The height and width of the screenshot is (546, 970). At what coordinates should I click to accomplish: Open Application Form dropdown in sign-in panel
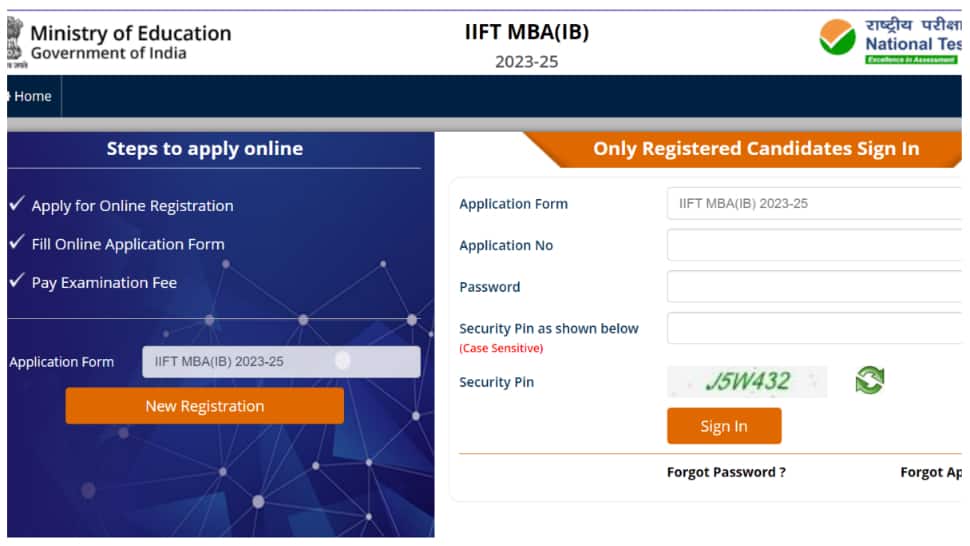pos(814,203)
